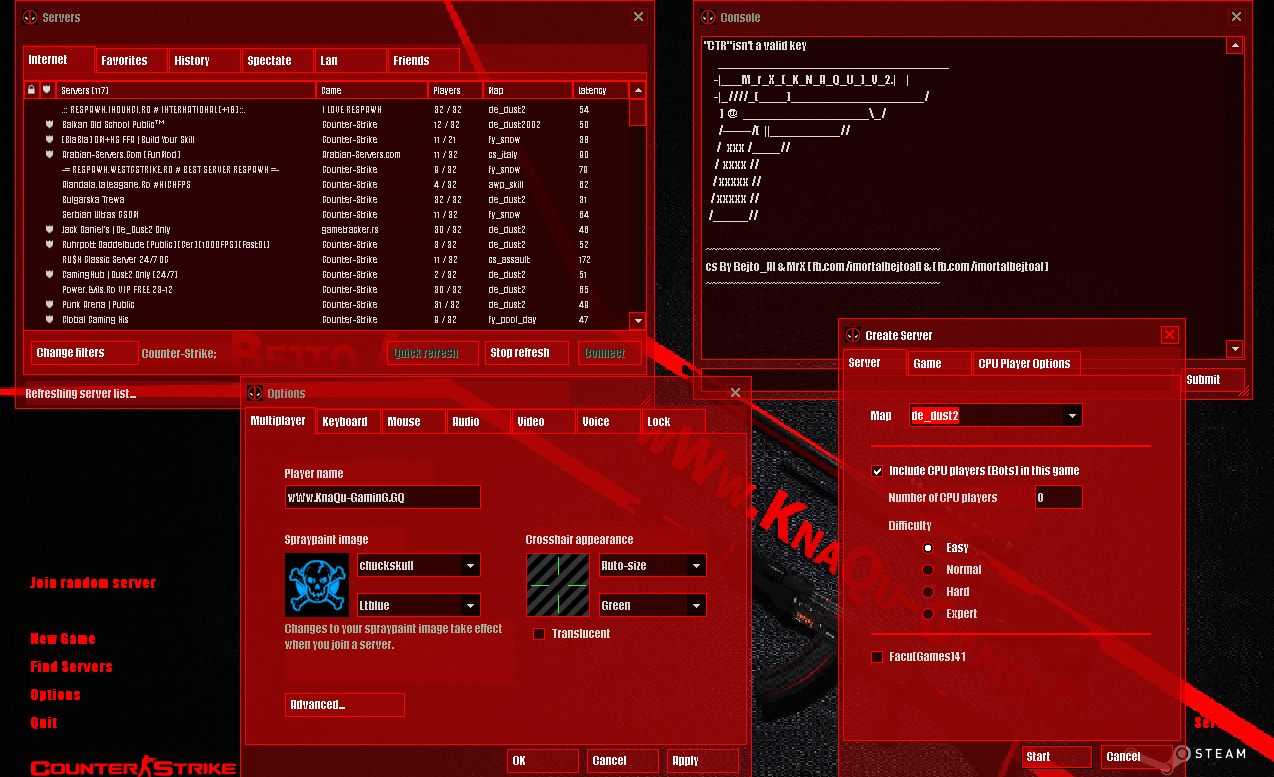The width and height of the screenshot is (1274, 777).
Task: Select Expert bot difficulty
Action: [928, 614]
